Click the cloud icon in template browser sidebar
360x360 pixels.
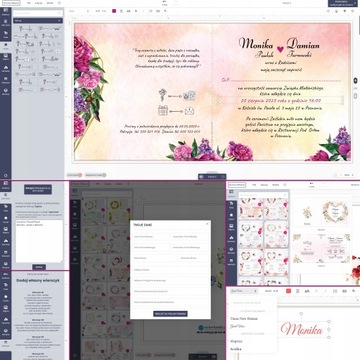(231, 239)
